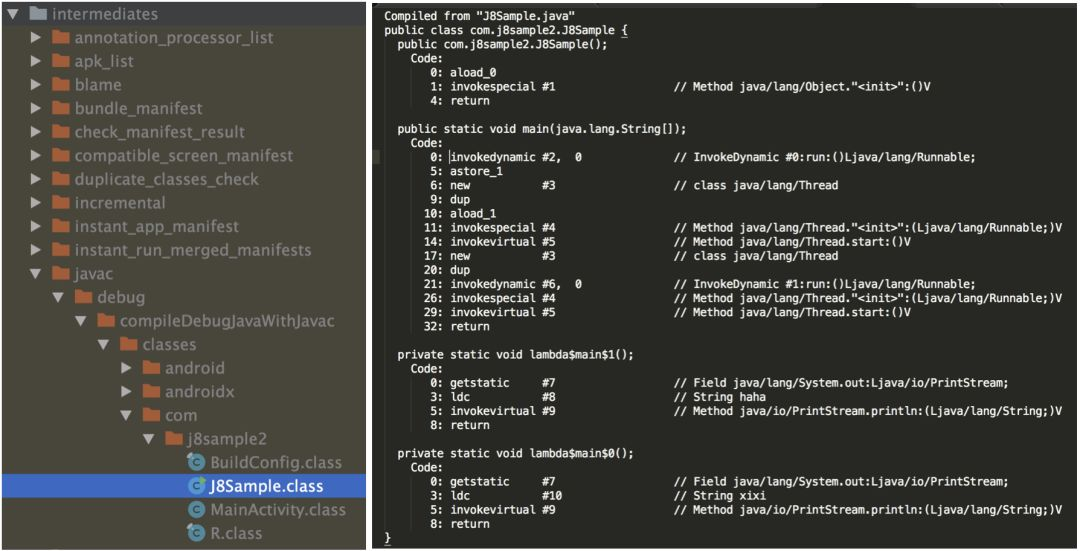Collapse the compileDebugJavaWithJavac node arrow
Image resolution: width=1080 pixels, height=551 pixels.
click(x=81, y=321)
